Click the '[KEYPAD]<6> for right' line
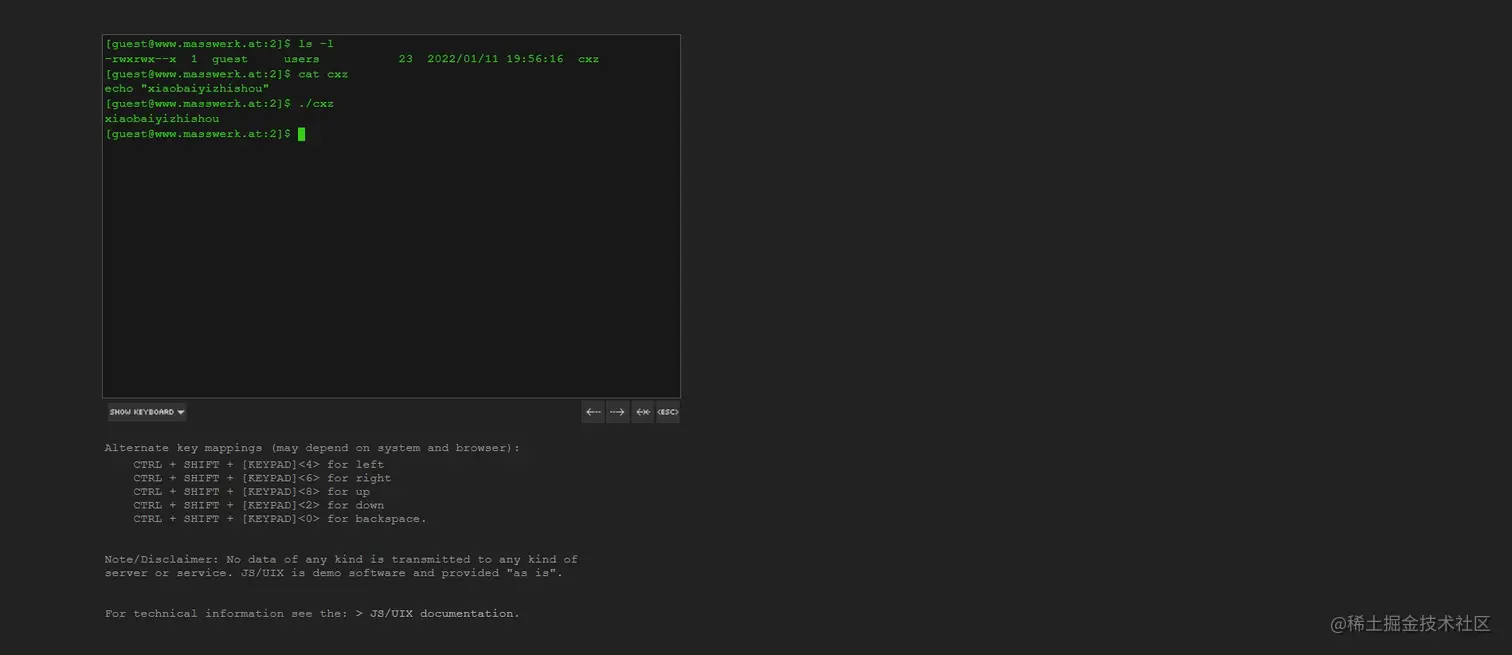 coord(262,478)
